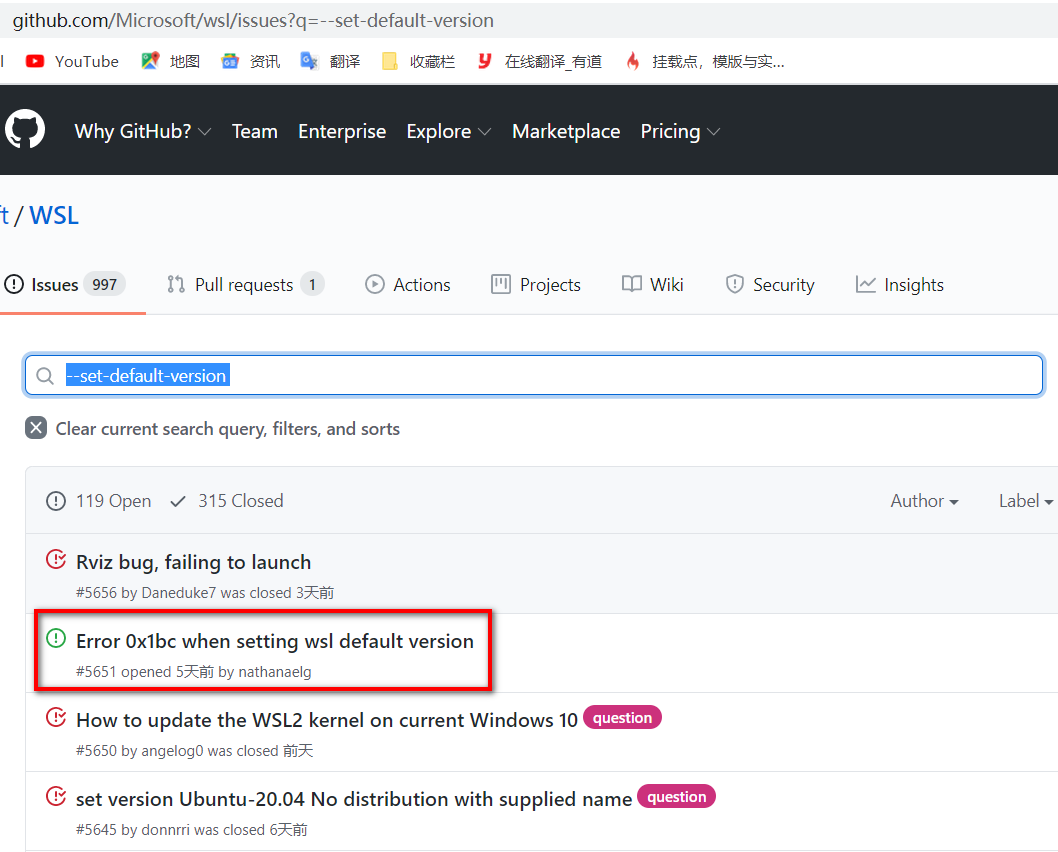
Task: Click closed icon beside WSL2 kernel issue
Action: click(x=56, y=717)
